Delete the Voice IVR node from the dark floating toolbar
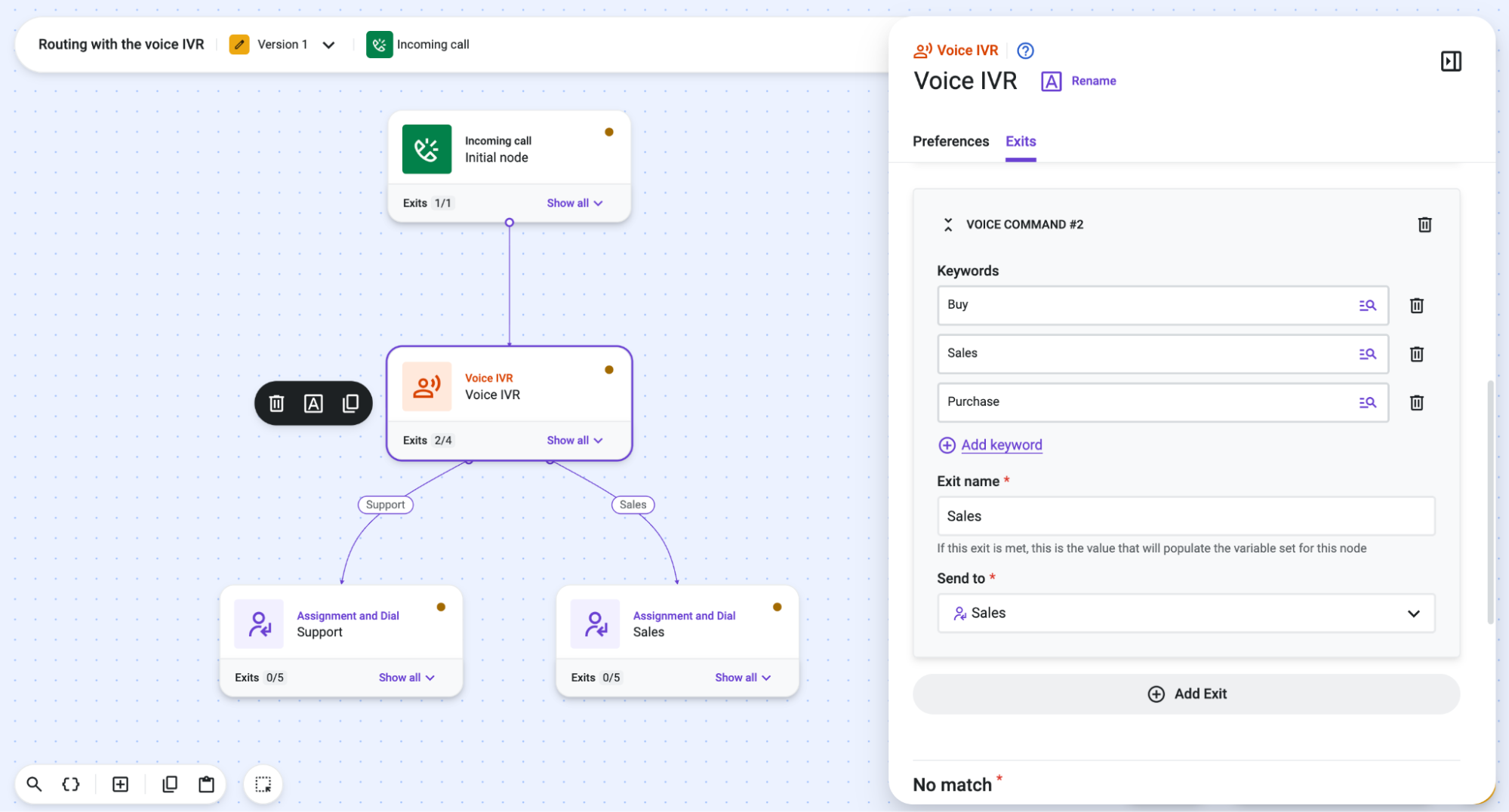 [x=276, y=404]
